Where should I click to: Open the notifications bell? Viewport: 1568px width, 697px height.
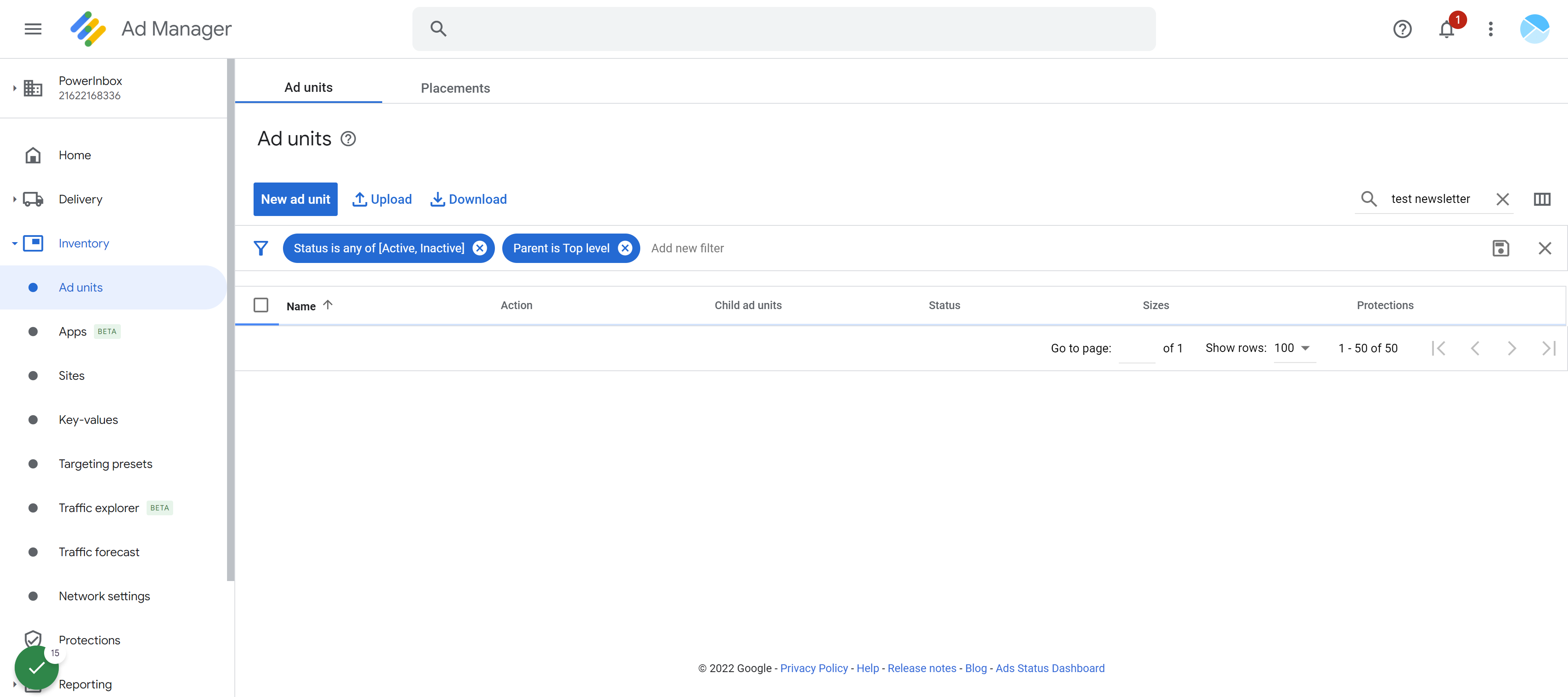point(1446,29)
